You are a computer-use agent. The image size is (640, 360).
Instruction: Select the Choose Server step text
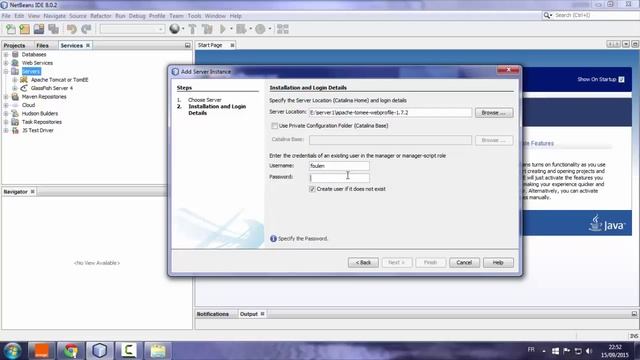point(204,100)
